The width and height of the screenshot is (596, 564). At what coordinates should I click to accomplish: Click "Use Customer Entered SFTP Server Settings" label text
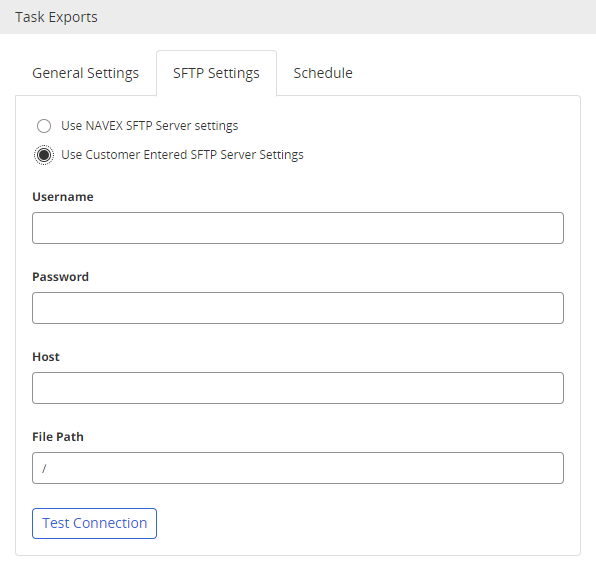[182, 155]
